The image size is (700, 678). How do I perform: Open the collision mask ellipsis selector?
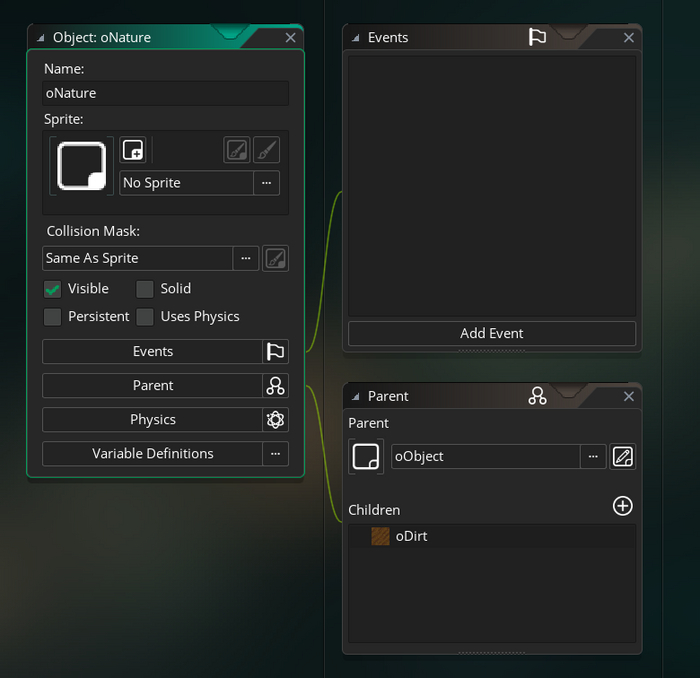click(x=246, y=258)
